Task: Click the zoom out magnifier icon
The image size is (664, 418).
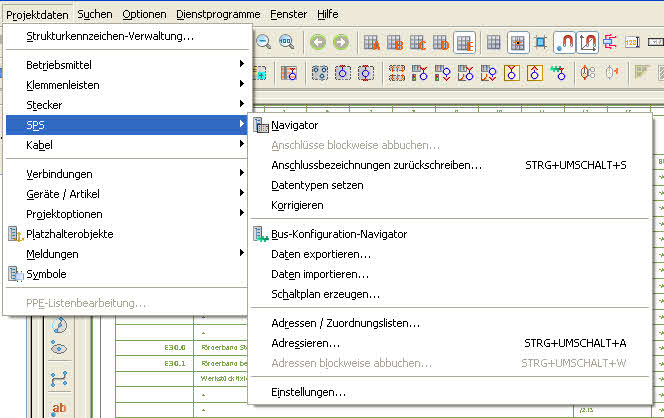Action: pos(263,42)
